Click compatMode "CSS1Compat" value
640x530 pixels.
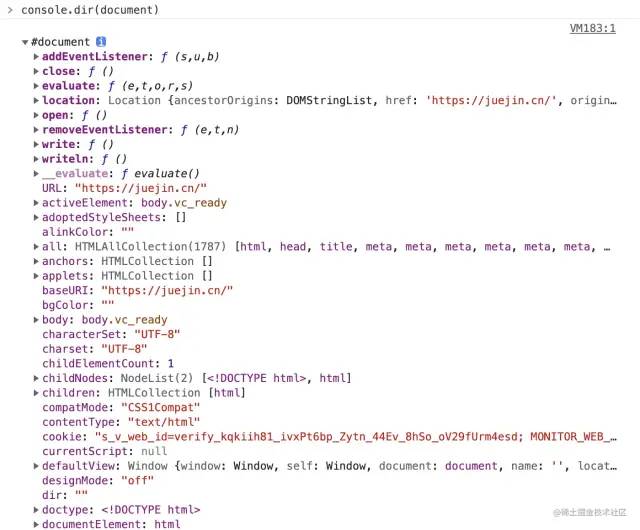160,408
